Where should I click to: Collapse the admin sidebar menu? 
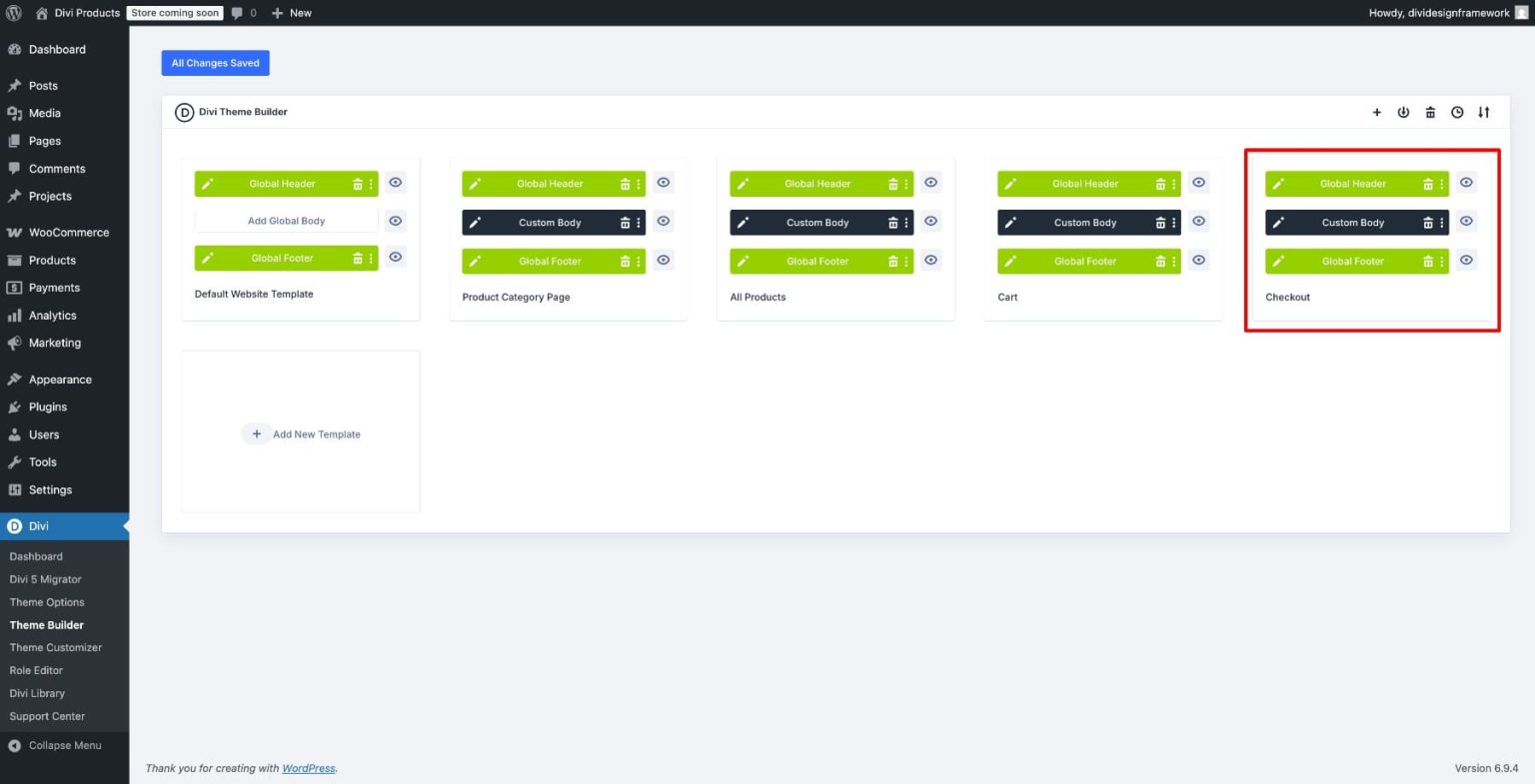tap(65, 745)
